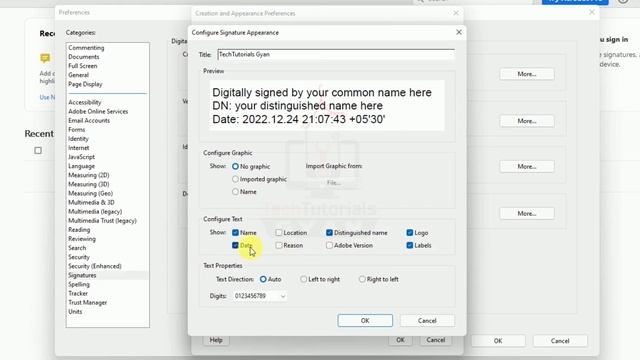Enable the Adobe Version checkbox

(x=329, y=245)
